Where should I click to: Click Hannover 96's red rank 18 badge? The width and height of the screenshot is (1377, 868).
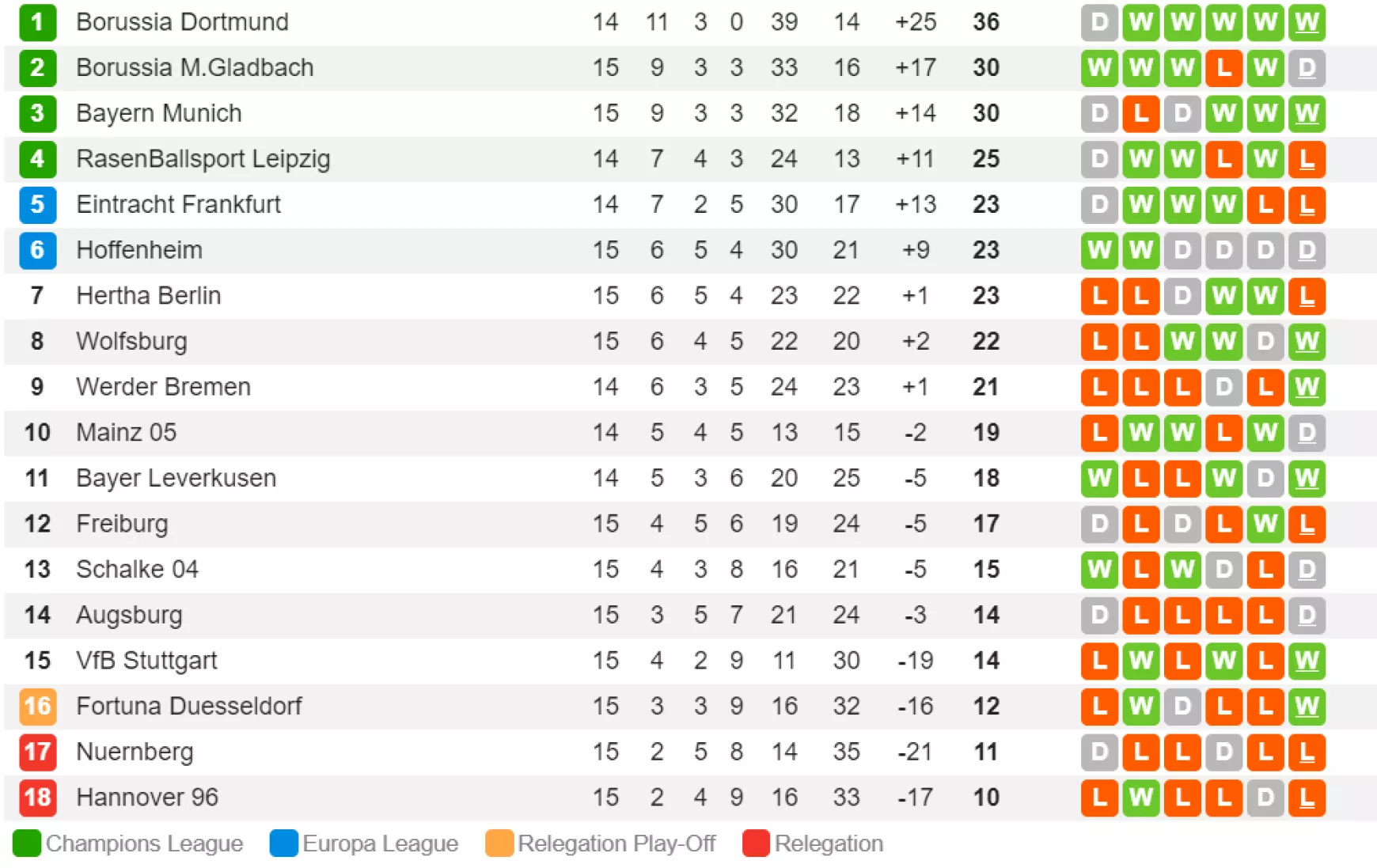click(37, 797)
